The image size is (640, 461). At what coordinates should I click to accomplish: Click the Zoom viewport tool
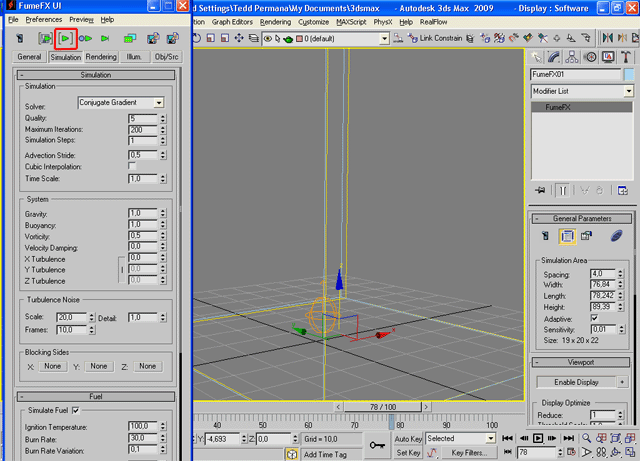[x=586, y=438]
